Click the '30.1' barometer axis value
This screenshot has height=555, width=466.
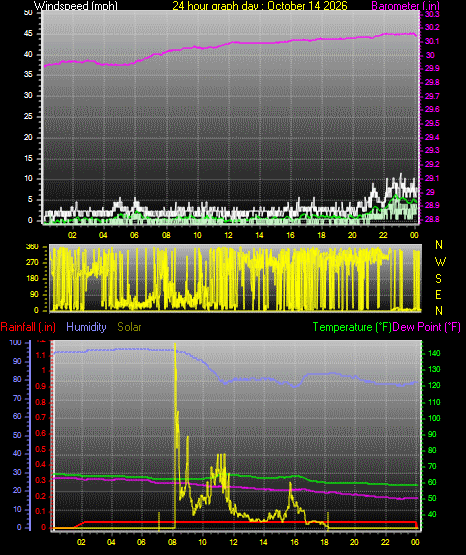click(432, 41)
